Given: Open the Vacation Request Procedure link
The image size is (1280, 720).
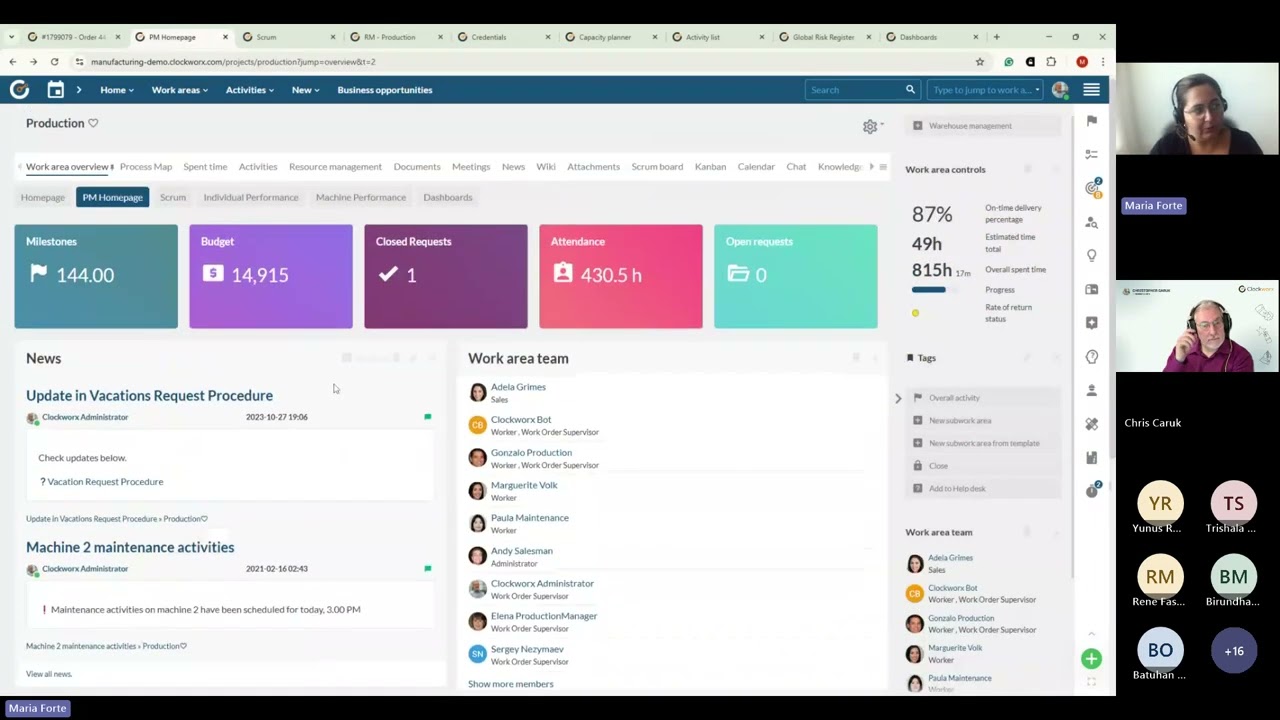Looking at the screenshot, I should pos(105,482).
